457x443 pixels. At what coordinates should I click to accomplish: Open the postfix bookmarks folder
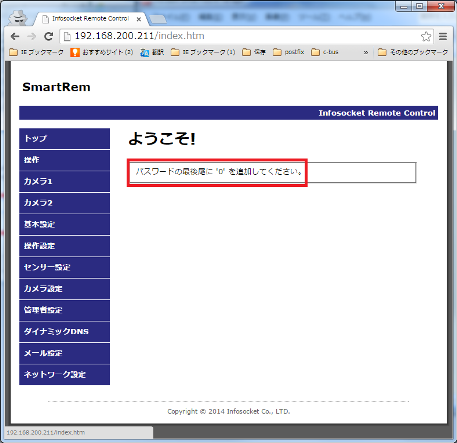[289, 52]
